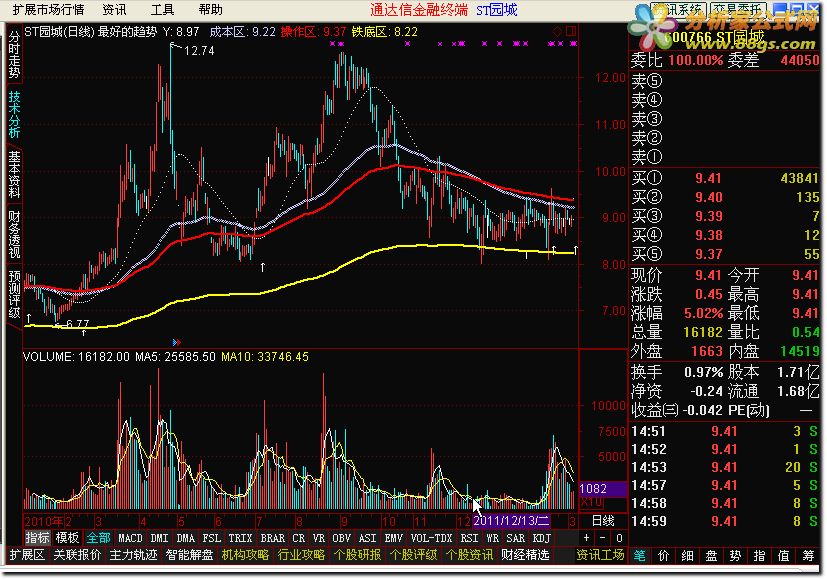Click the 14:59 trade tick row
The image size is (827, 579).
click(725, 521)
